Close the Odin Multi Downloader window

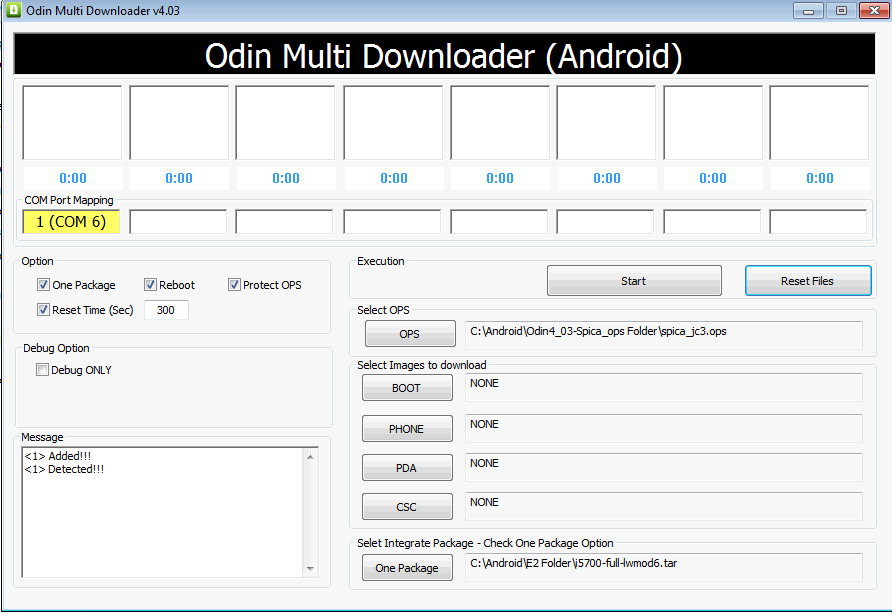pos(874,10)
